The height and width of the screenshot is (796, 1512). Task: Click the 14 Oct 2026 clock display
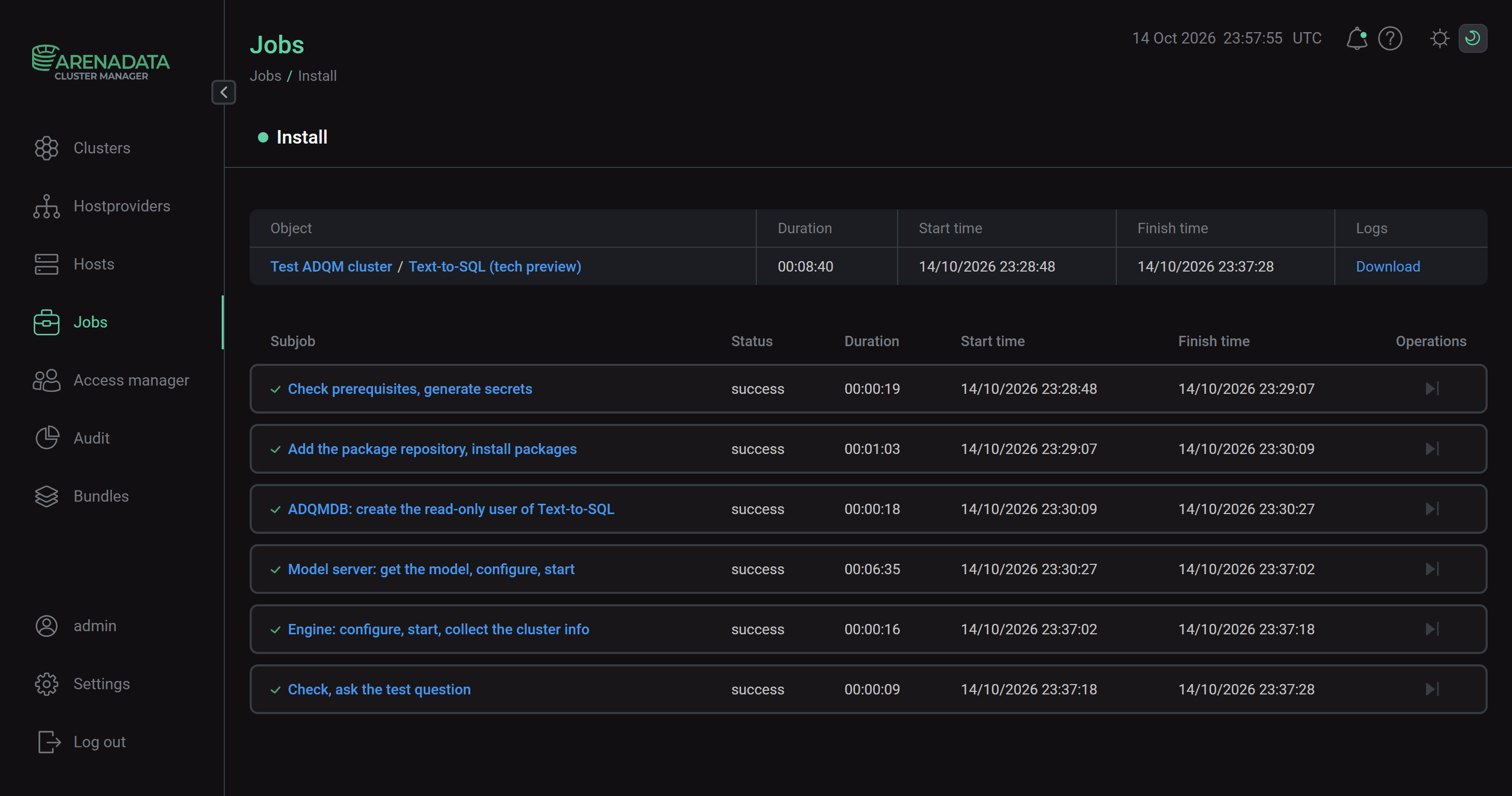point(1227,38)
